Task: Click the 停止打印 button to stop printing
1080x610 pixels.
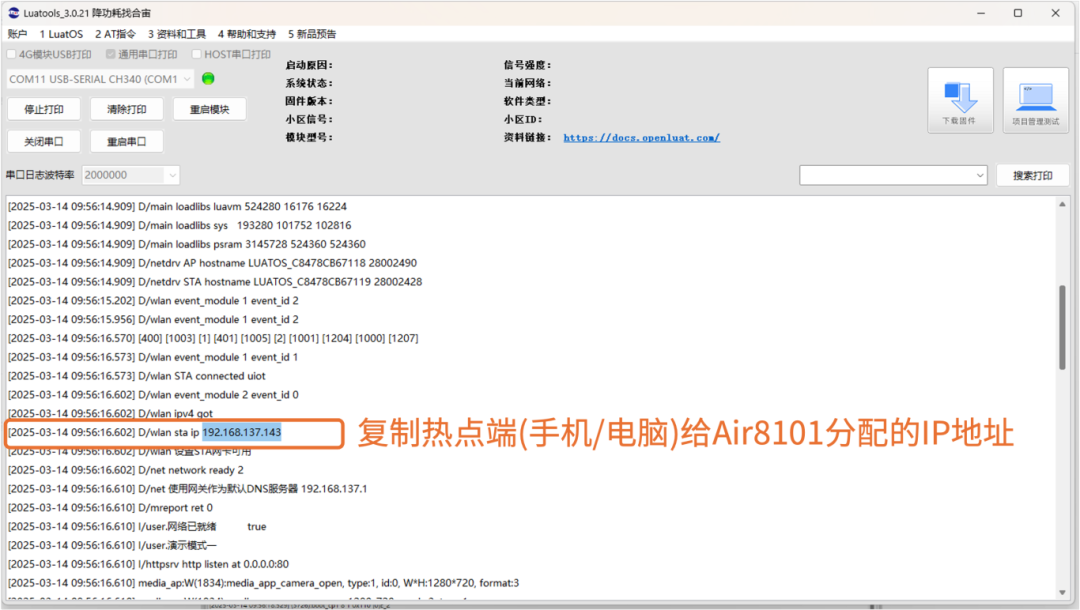Action: point(44,109)
